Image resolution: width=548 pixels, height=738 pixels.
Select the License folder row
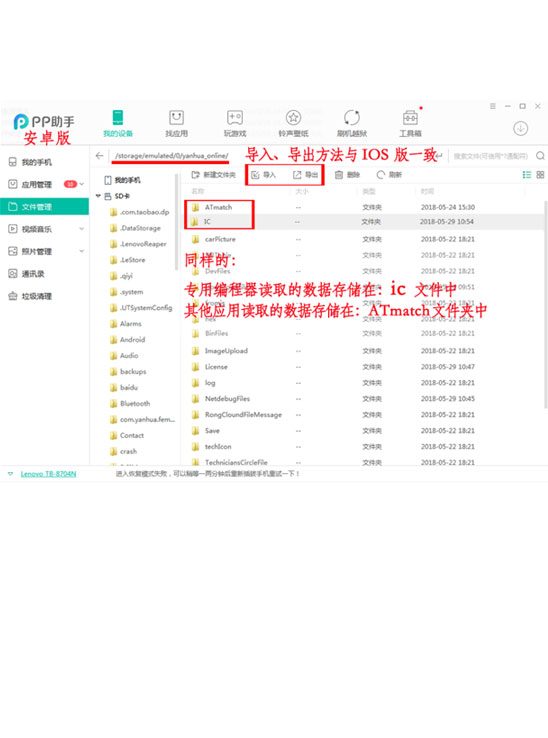pyautogui.click(x=365, y=367)
